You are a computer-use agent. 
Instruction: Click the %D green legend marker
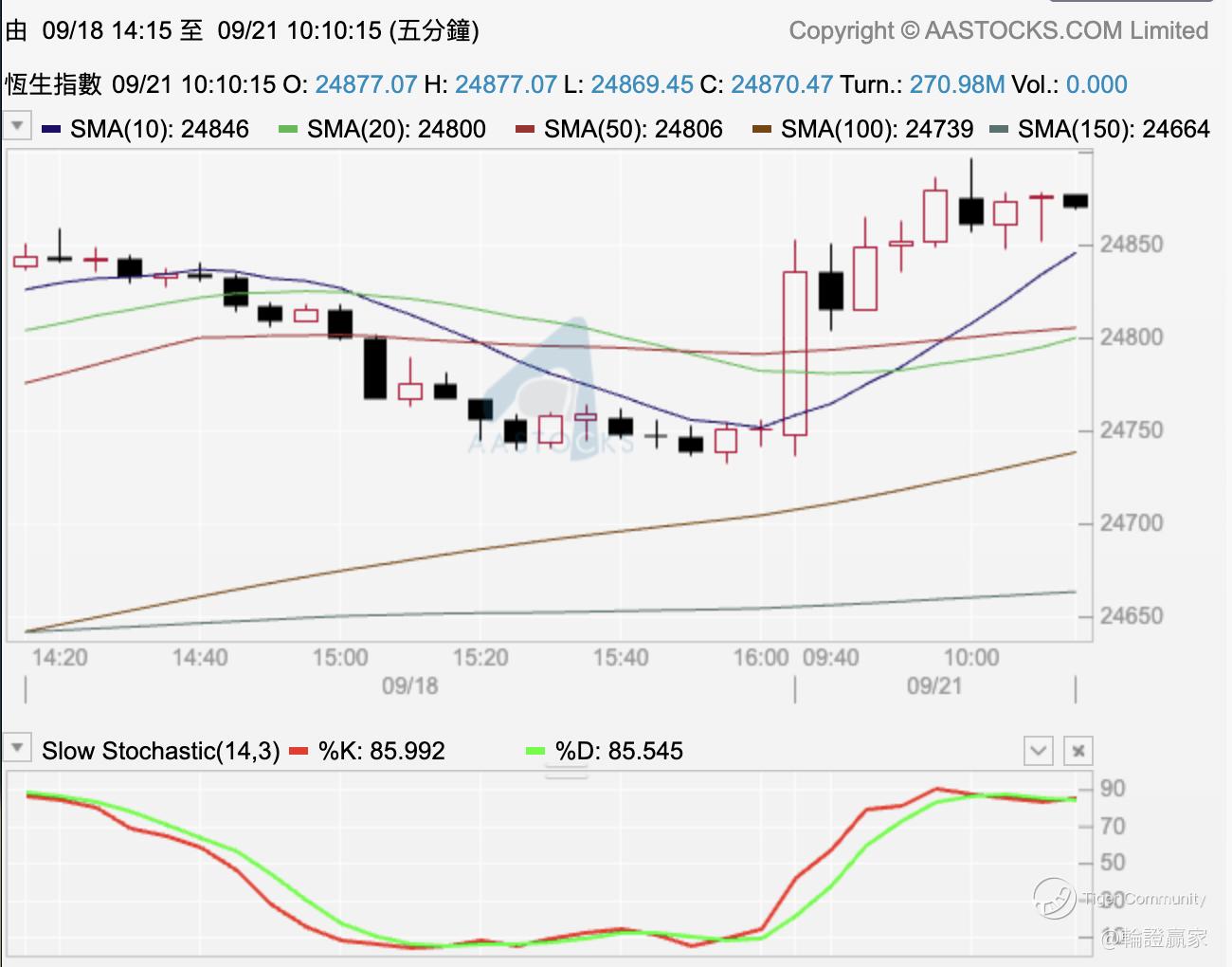click(535, 751)
